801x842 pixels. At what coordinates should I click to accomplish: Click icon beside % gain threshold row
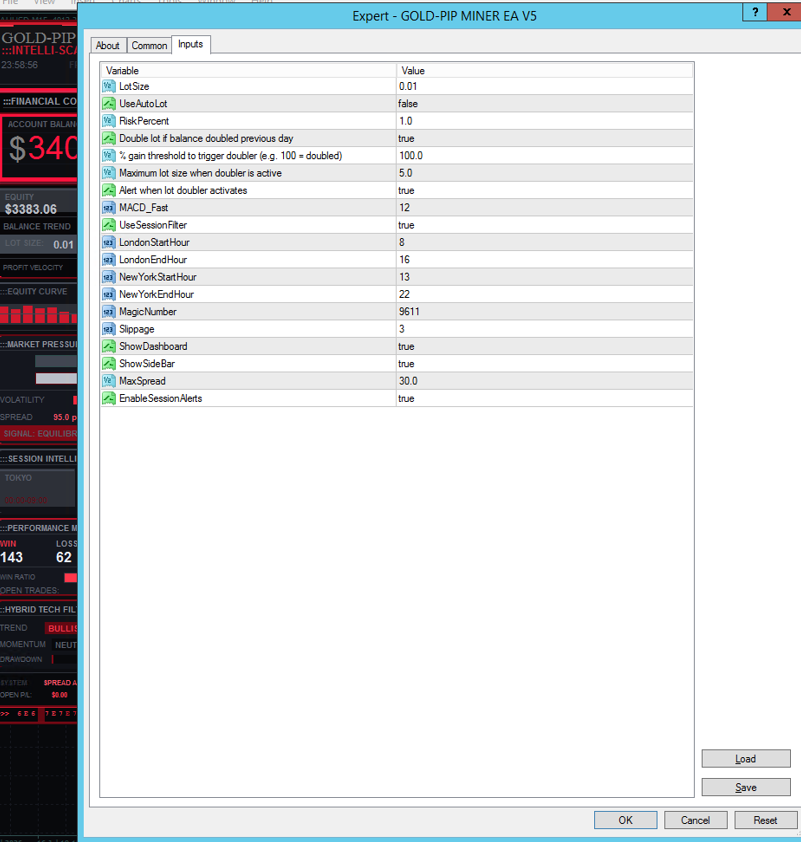point(109,156)
